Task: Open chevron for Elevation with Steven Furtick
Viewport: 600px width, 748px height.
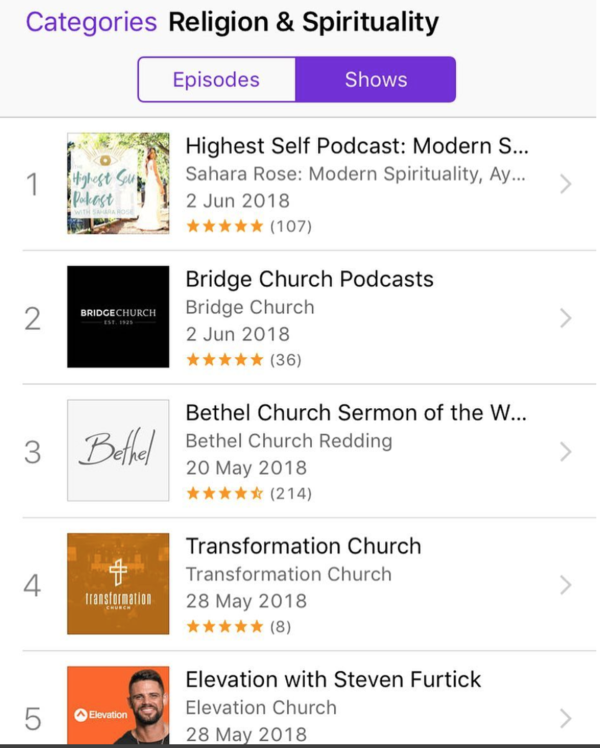Action: click(566, 718)
